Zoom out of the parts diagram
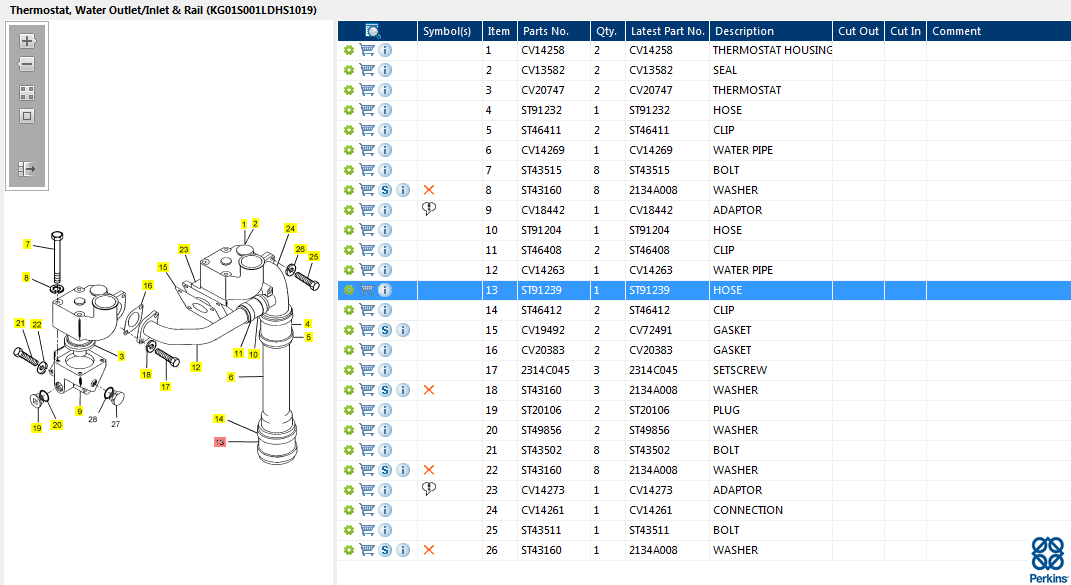The width and height of the screenshot is (1071, 585). (x=27, y=64)
